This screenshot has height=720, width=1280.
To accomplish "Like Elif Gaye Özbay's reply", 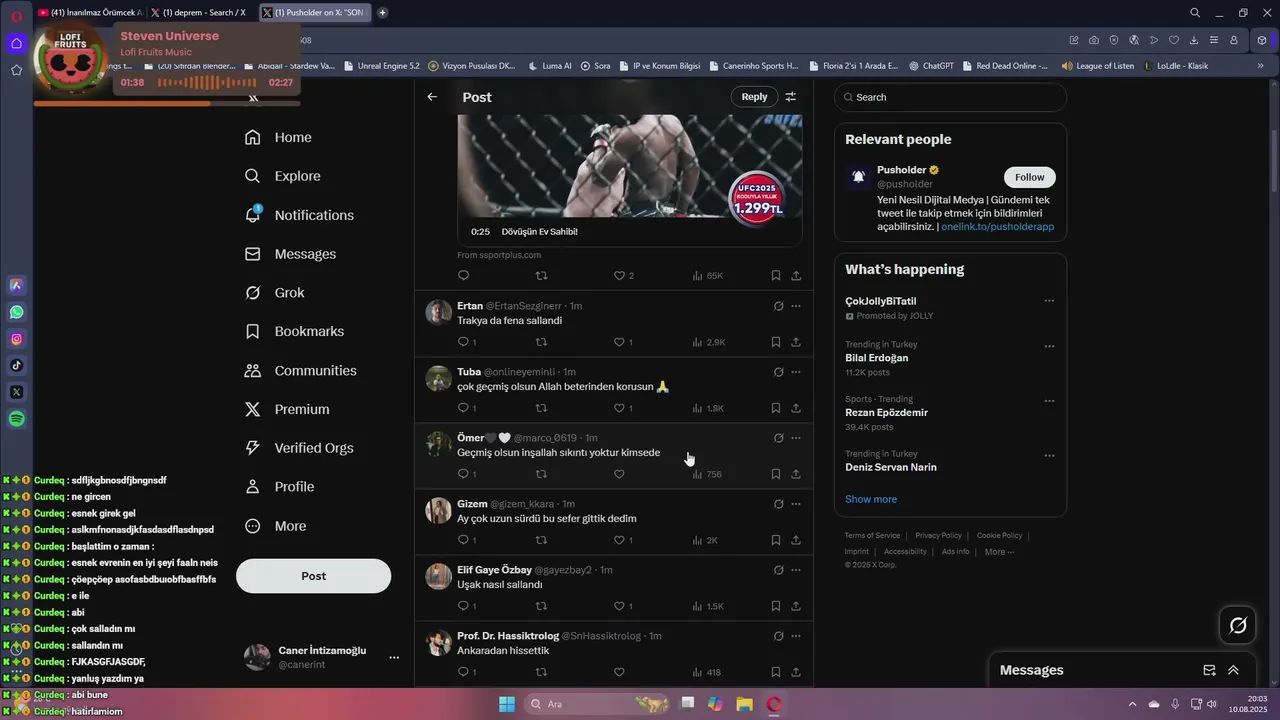I will click(x=623, y=606).
